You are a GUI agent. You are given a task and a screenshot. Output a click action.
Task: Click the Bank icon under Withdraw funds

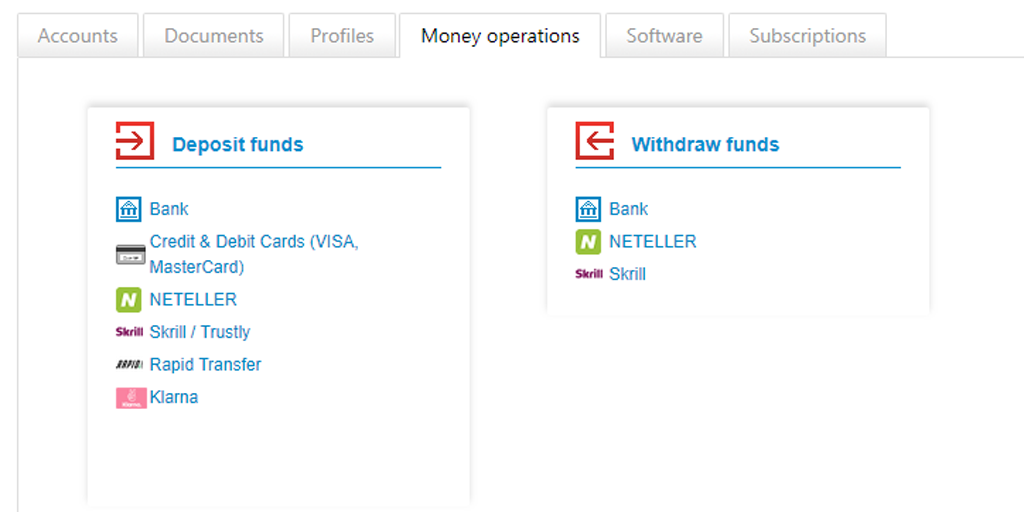point(588,210)
